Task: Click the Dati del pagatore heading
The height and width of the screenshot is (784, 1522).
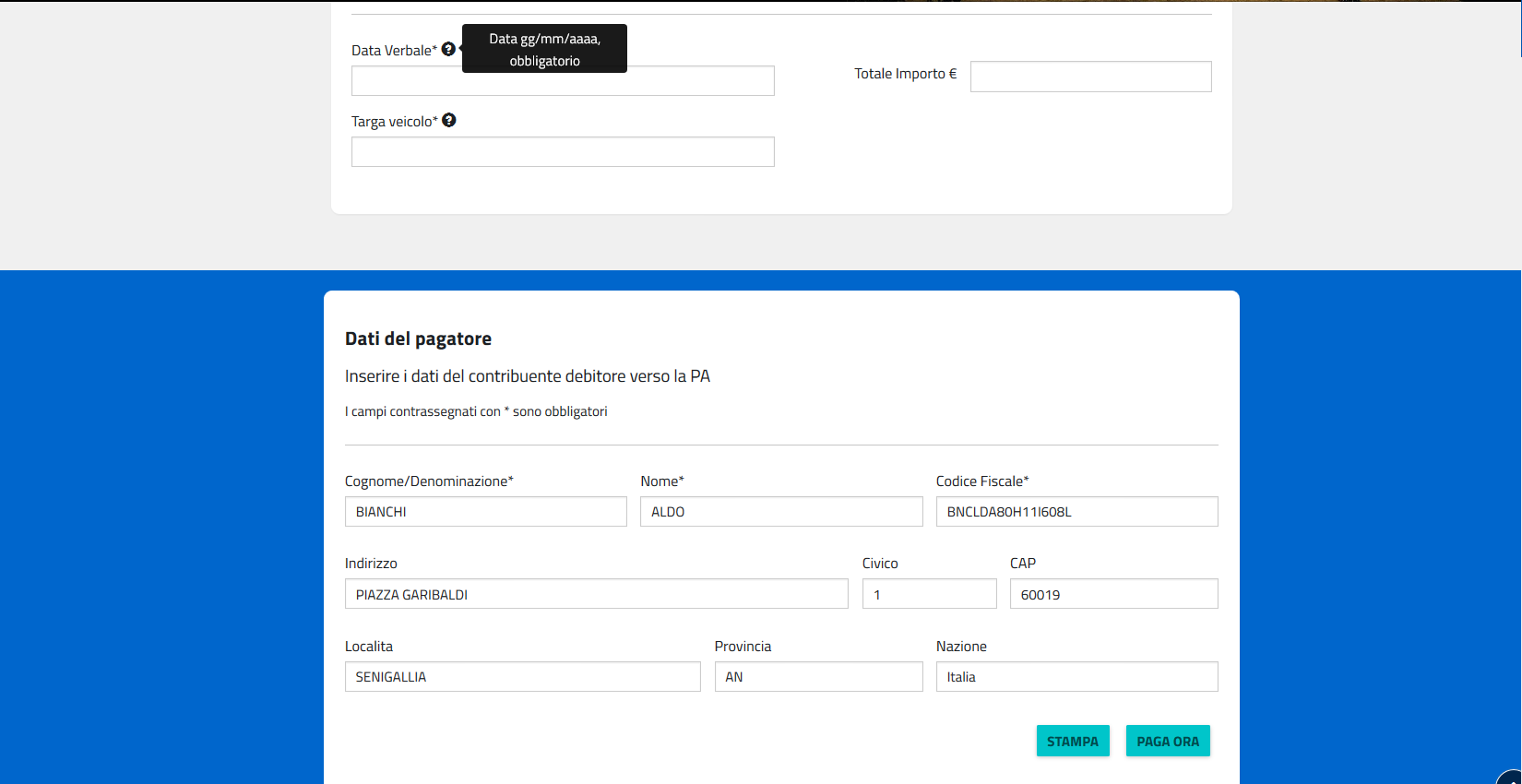Action: pyautogui.click(x=418, y=339)
